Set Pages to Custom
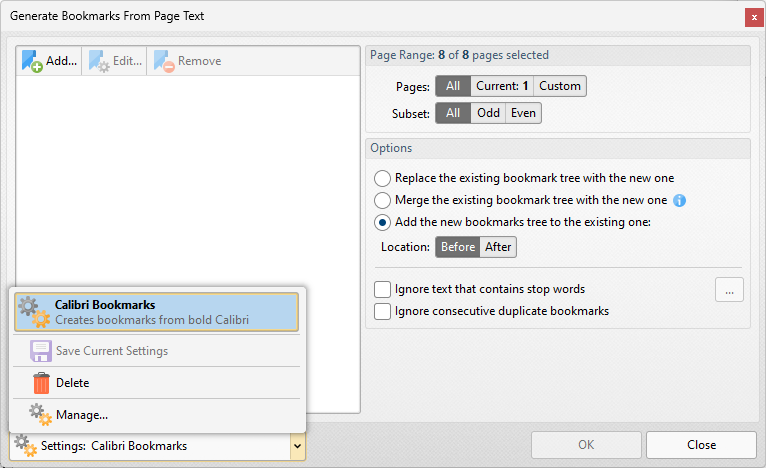The width and height of the screenshot is (766, 468). 559,86
